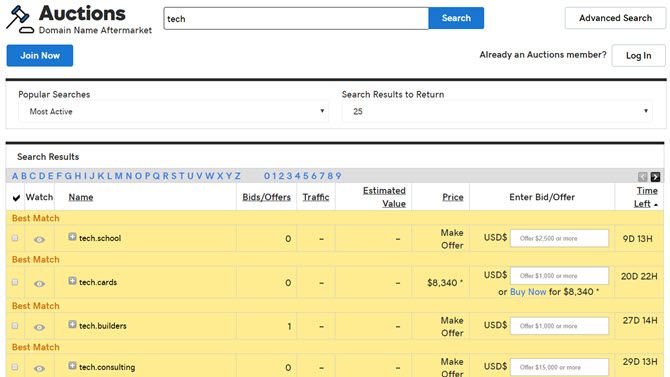
Task: Click the blue Search button
Action: (456, 18)
